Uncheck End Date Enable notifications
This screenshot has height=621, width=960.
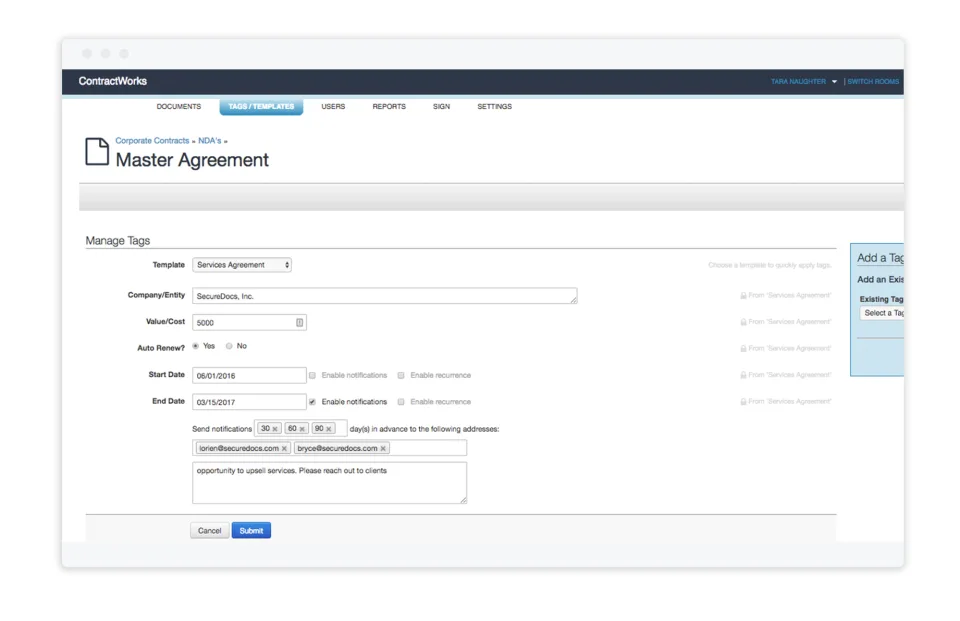pyautogui.click(x=312, y=402)
